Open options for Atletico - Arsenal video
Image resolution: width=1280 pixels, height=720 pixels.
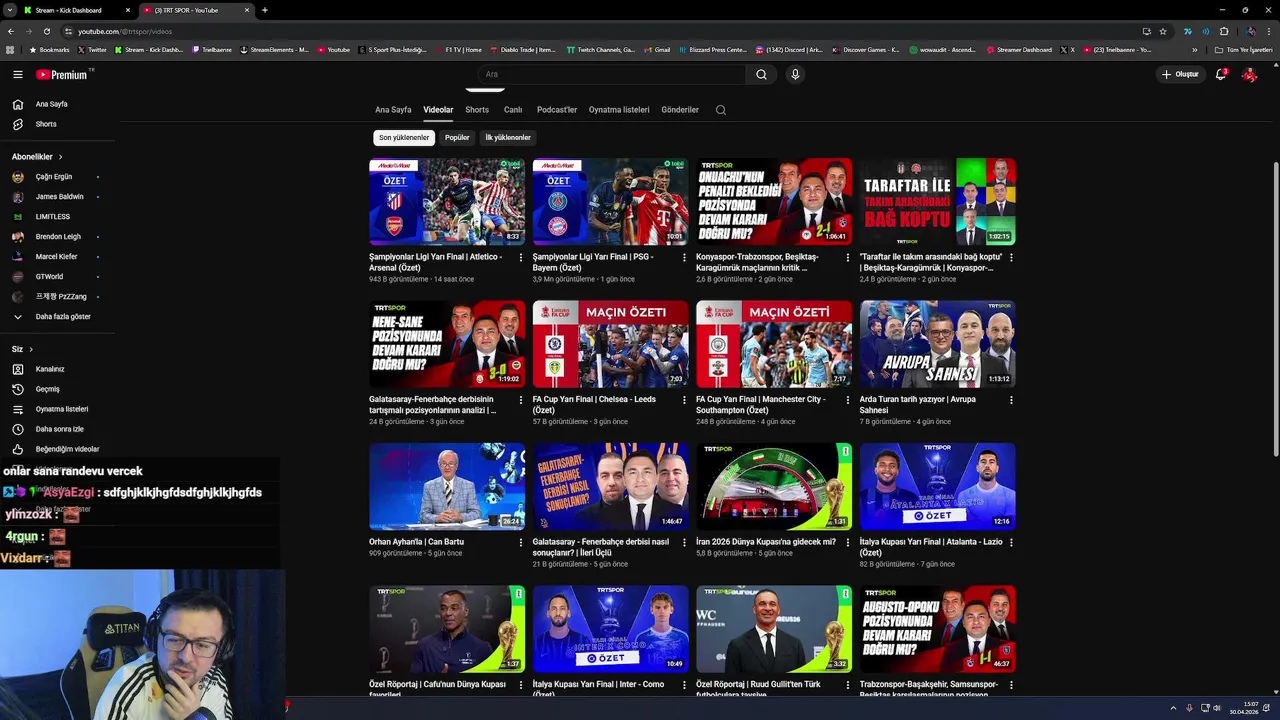[520, 257]
